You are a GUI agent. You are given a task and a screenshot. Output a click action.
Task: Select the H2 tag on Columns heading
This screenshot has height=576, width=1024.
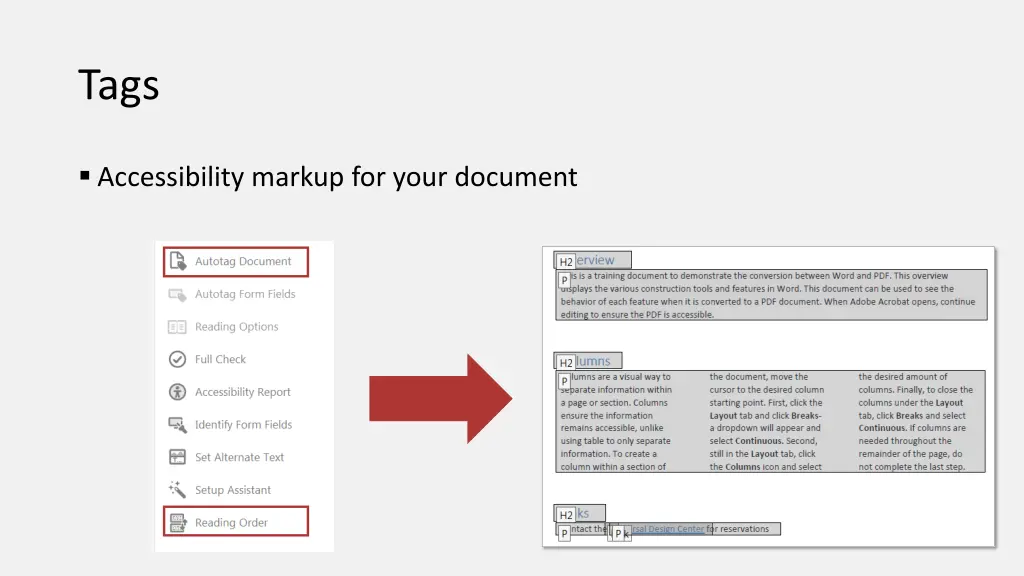pyautogui.click(x=566, y=363)
